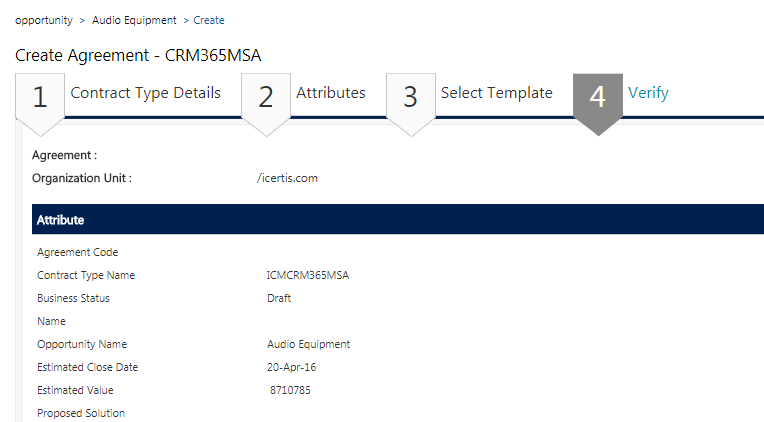
Task: Open Audio Equipment breadcrumb link
Action: click(134, 20)
